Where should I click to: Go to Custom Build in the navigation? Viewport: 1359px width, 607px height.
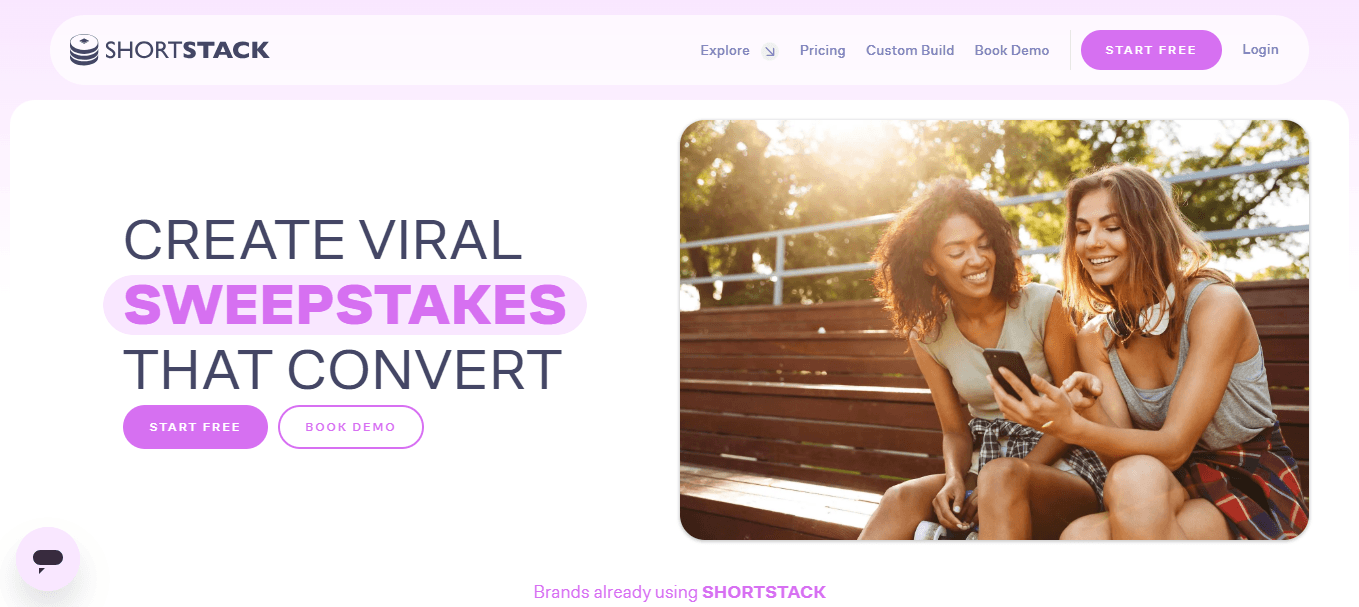click(x=910, y=50)
